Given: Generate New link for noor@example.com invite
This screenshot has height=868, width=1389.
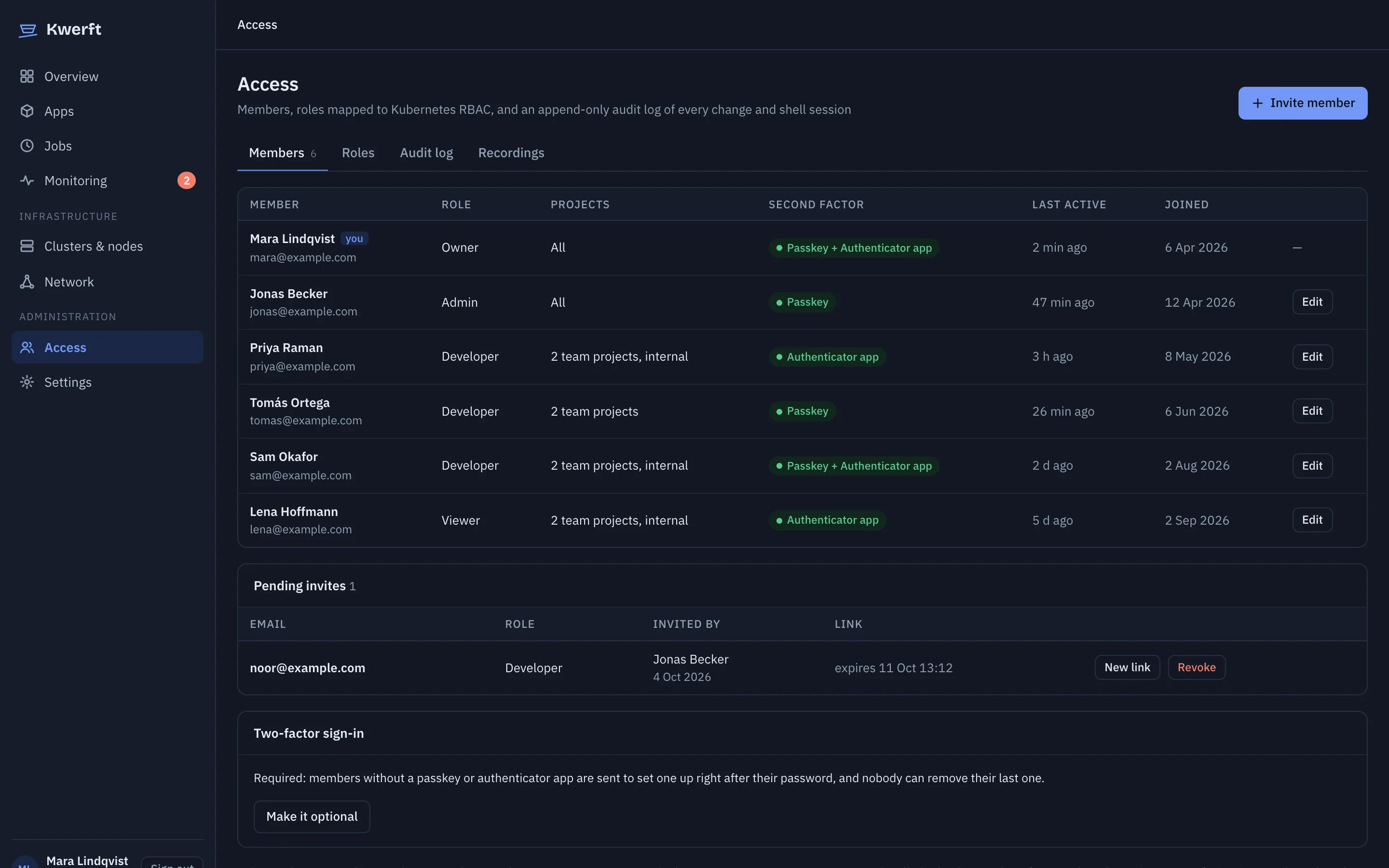Looking at the screenshot, I should click(1127, 667).
